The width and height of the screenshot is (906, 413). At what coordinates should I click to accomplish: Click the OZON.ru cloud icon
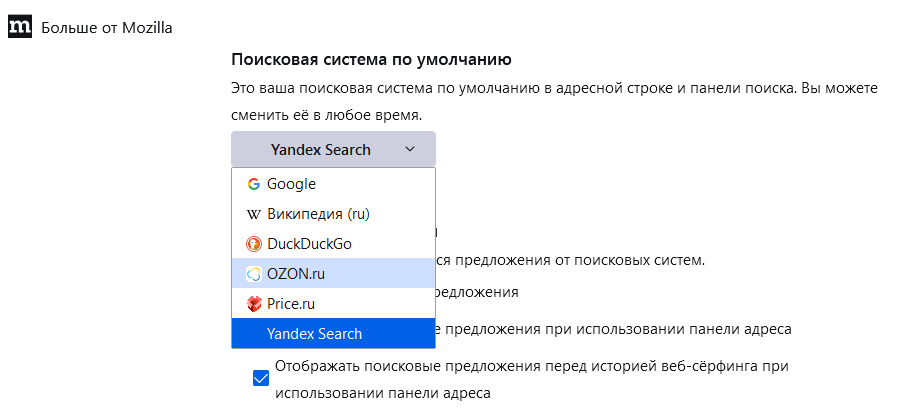(x=254, y=274)
